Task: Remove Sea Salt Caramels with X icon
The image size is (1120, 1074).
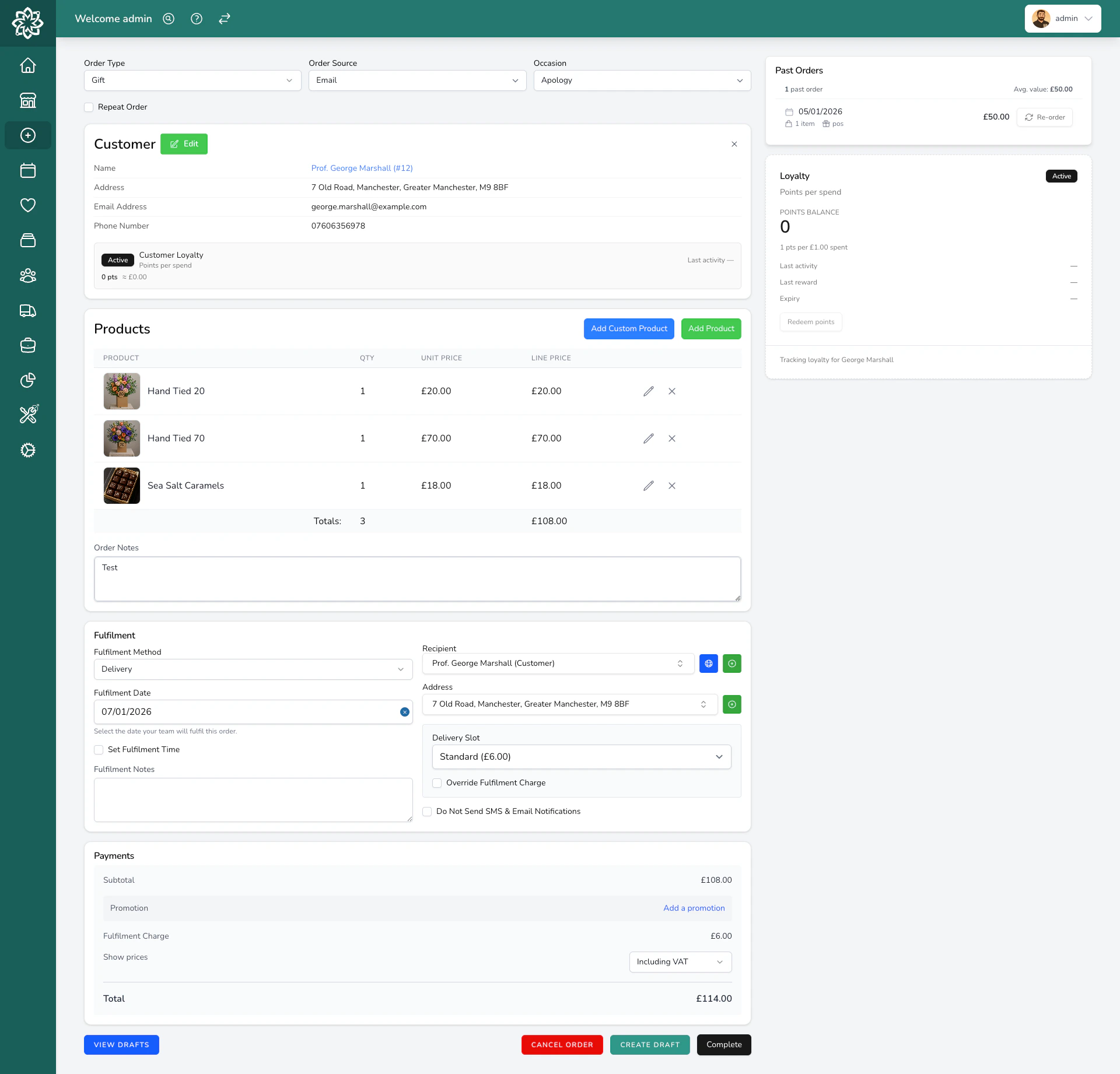Action: [672, 486]
